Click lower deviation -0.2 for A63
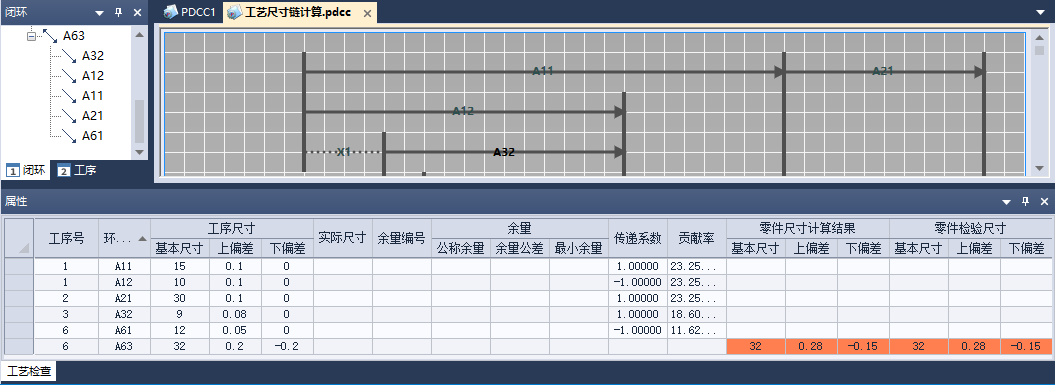 coord(287,347)
